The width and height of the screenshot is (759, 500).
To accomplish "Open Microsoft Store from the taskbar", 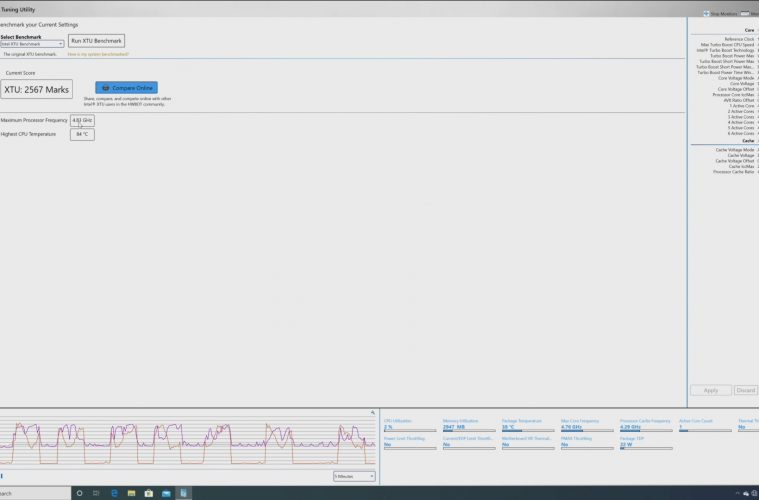I will pos(149,493).
